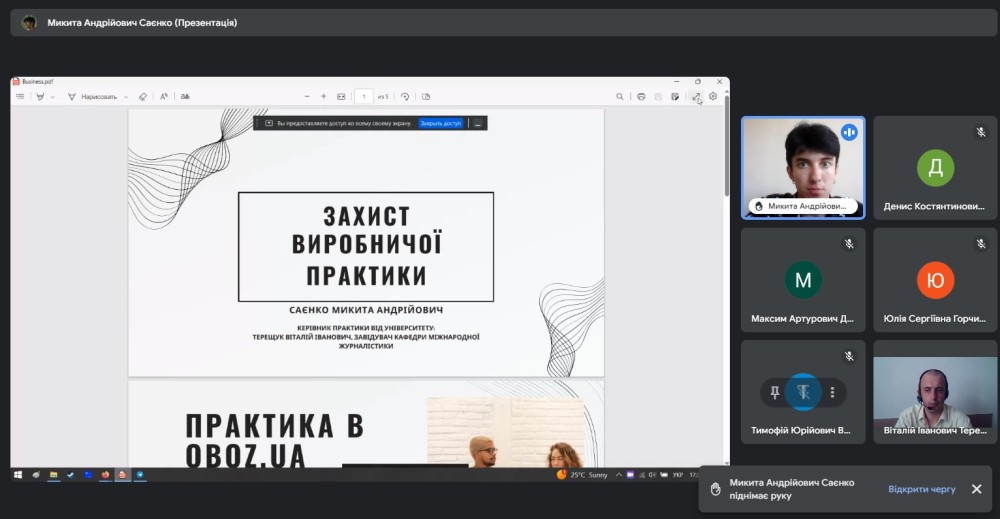
Task: Click the Відкрити чергу link
Action: [x=921, y=489]
